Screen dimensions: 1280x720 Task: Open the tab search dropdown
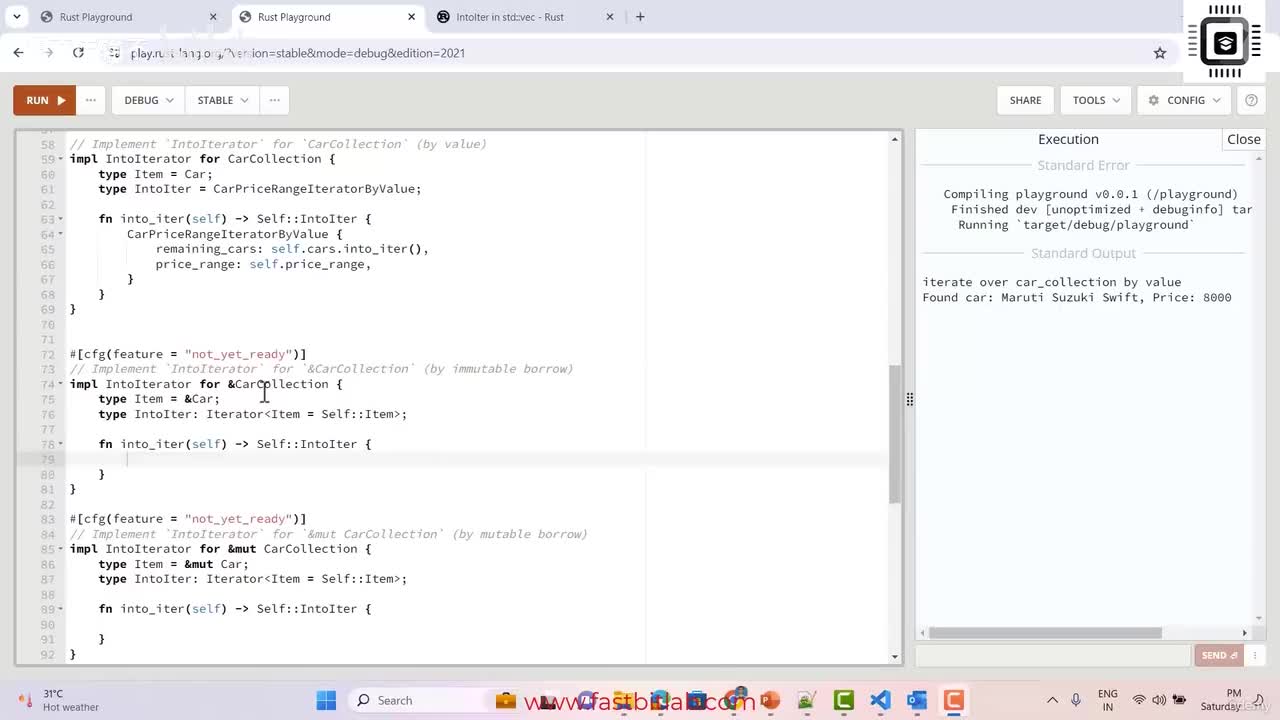(16, 17)
